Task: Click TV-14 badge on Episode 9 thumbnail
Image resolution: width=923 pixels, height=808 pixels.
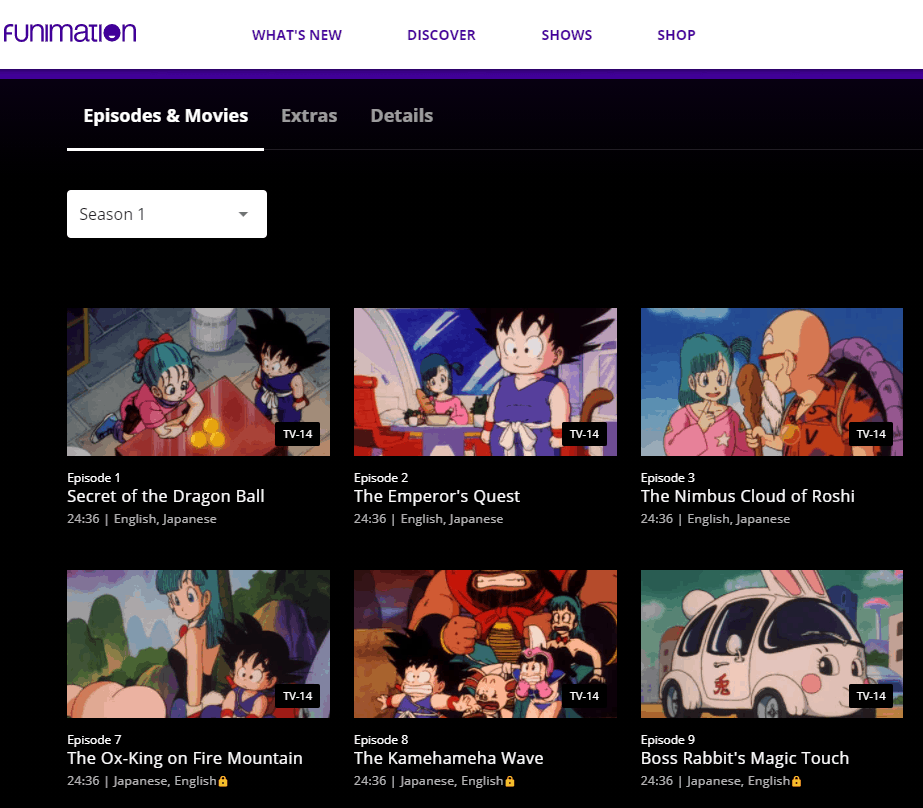Action: tap(871, 696)
